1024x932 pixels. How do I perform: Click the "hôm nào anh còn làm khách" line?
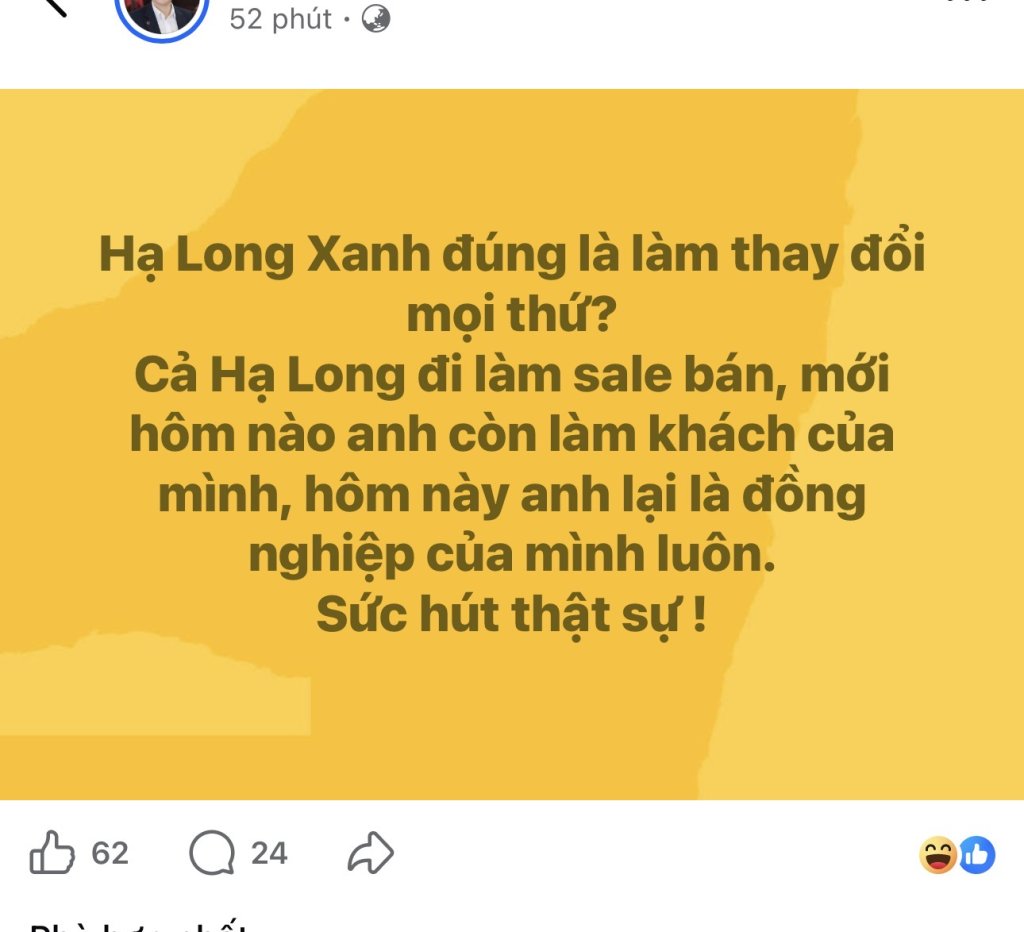point(512,434)
